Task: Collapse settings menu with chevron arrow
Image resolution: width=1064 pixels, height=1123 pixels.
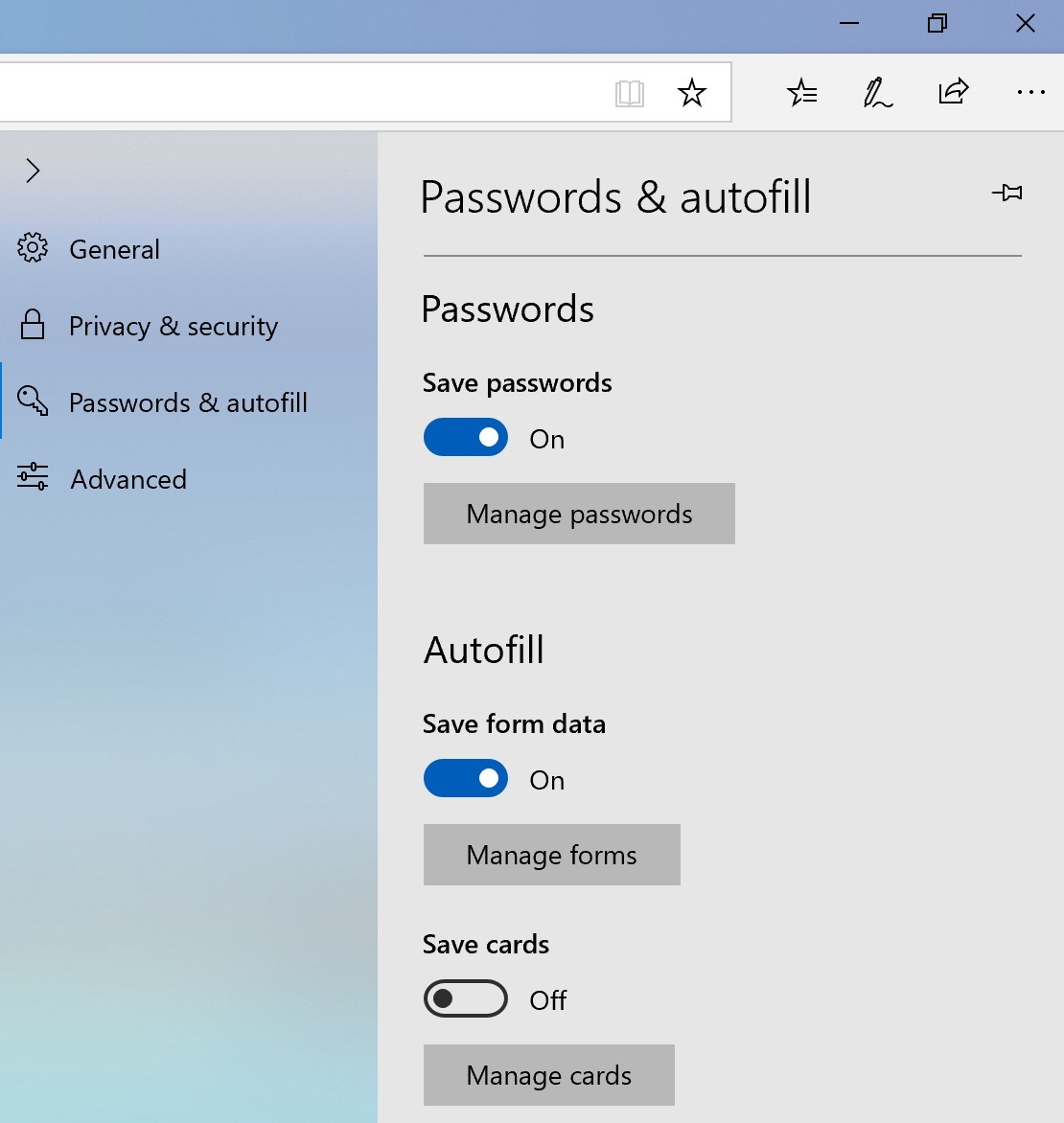Action: (34, 171)
